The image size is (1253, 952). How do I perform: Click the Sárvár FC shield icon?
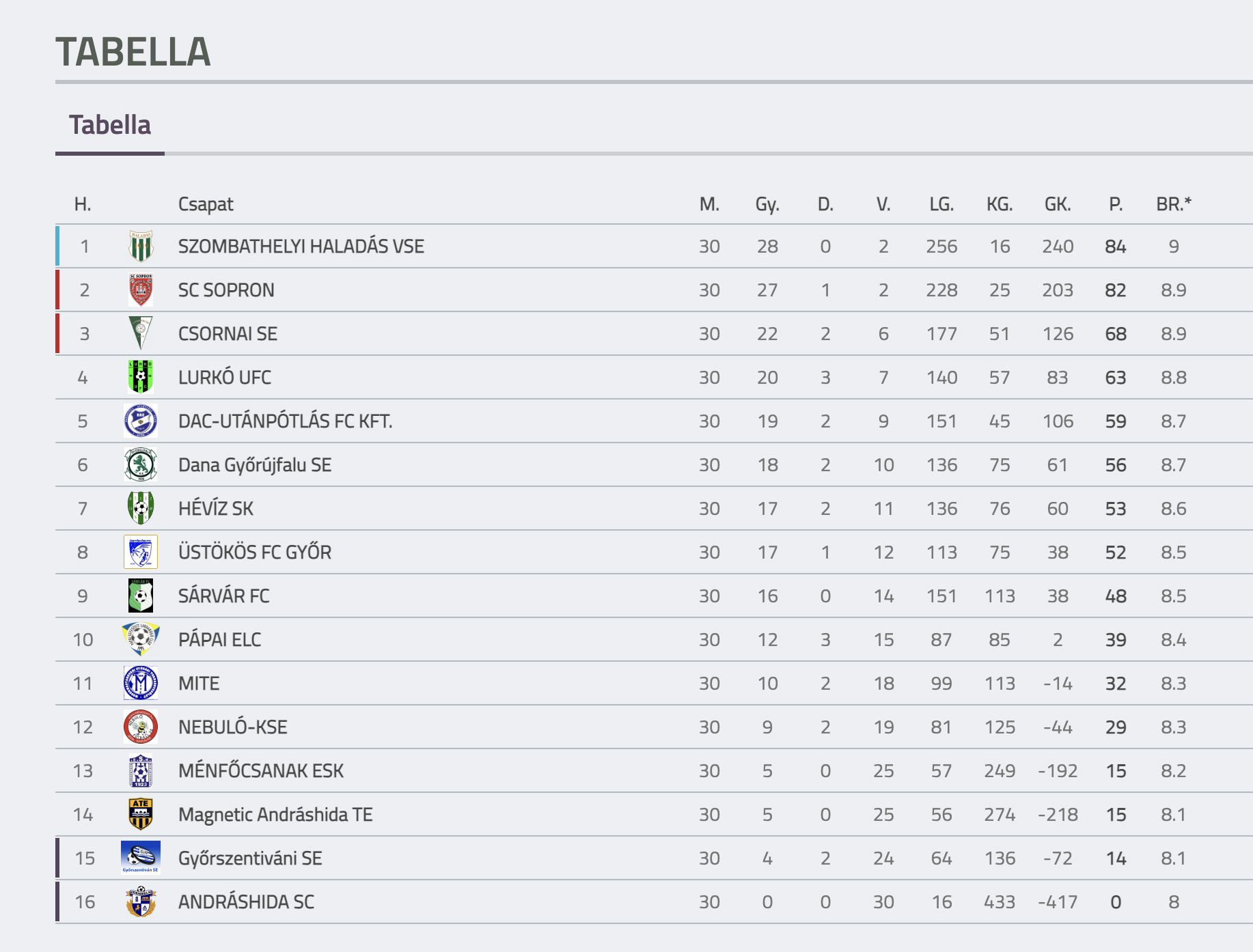[141, 596]
